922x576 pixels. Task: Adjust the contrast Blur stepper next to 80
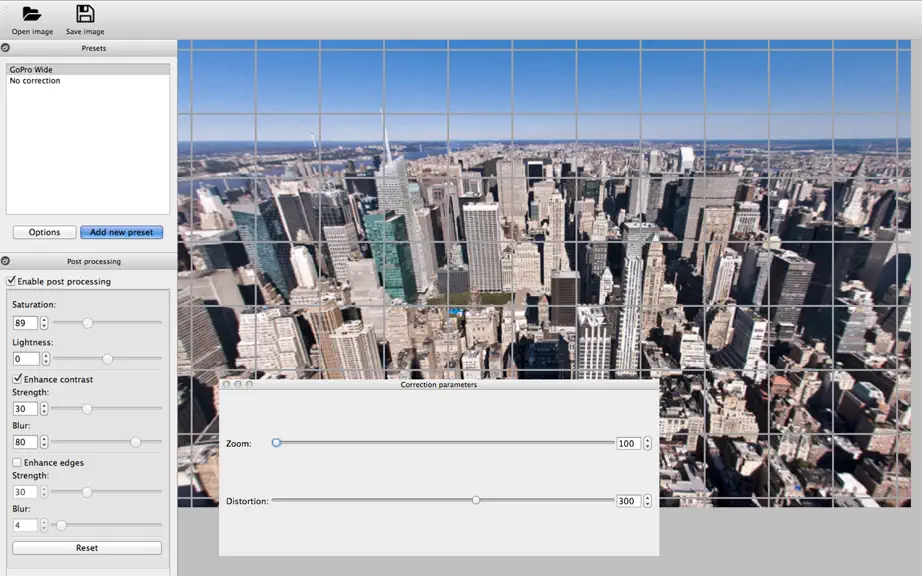[x=44, y=442]
